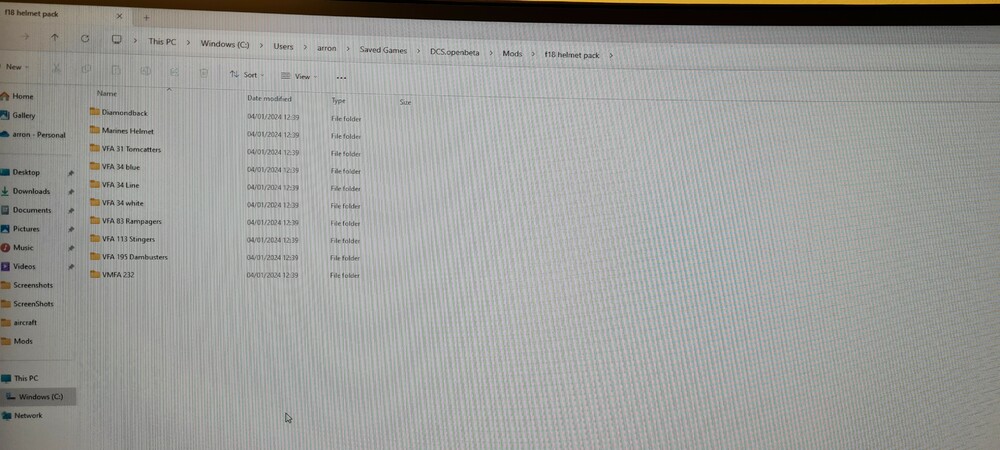Open the Sort options dropdown

coord(247,75)
